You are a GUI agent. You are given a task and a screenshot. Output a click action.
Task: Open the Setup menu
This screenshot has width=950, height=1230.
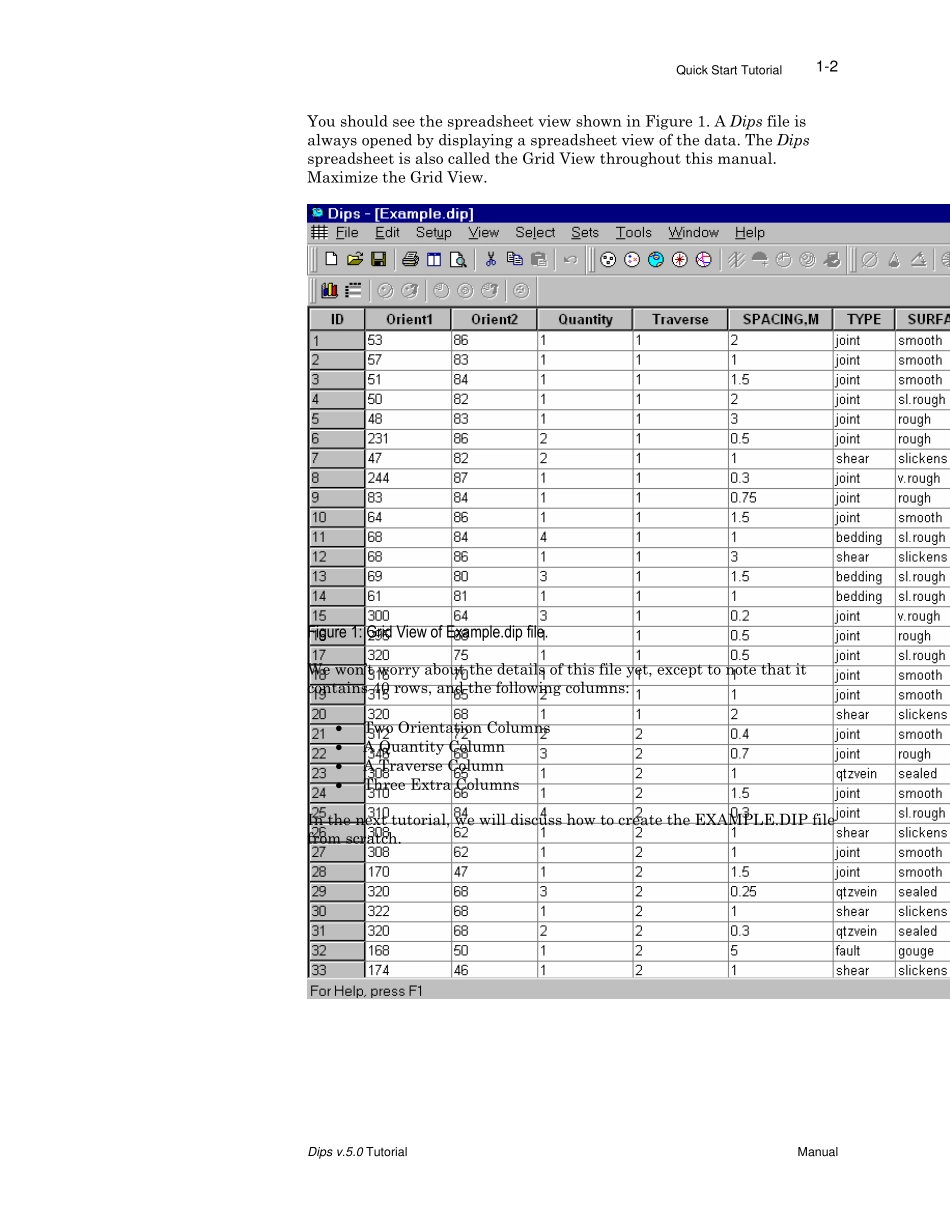[x=434, y=233]
